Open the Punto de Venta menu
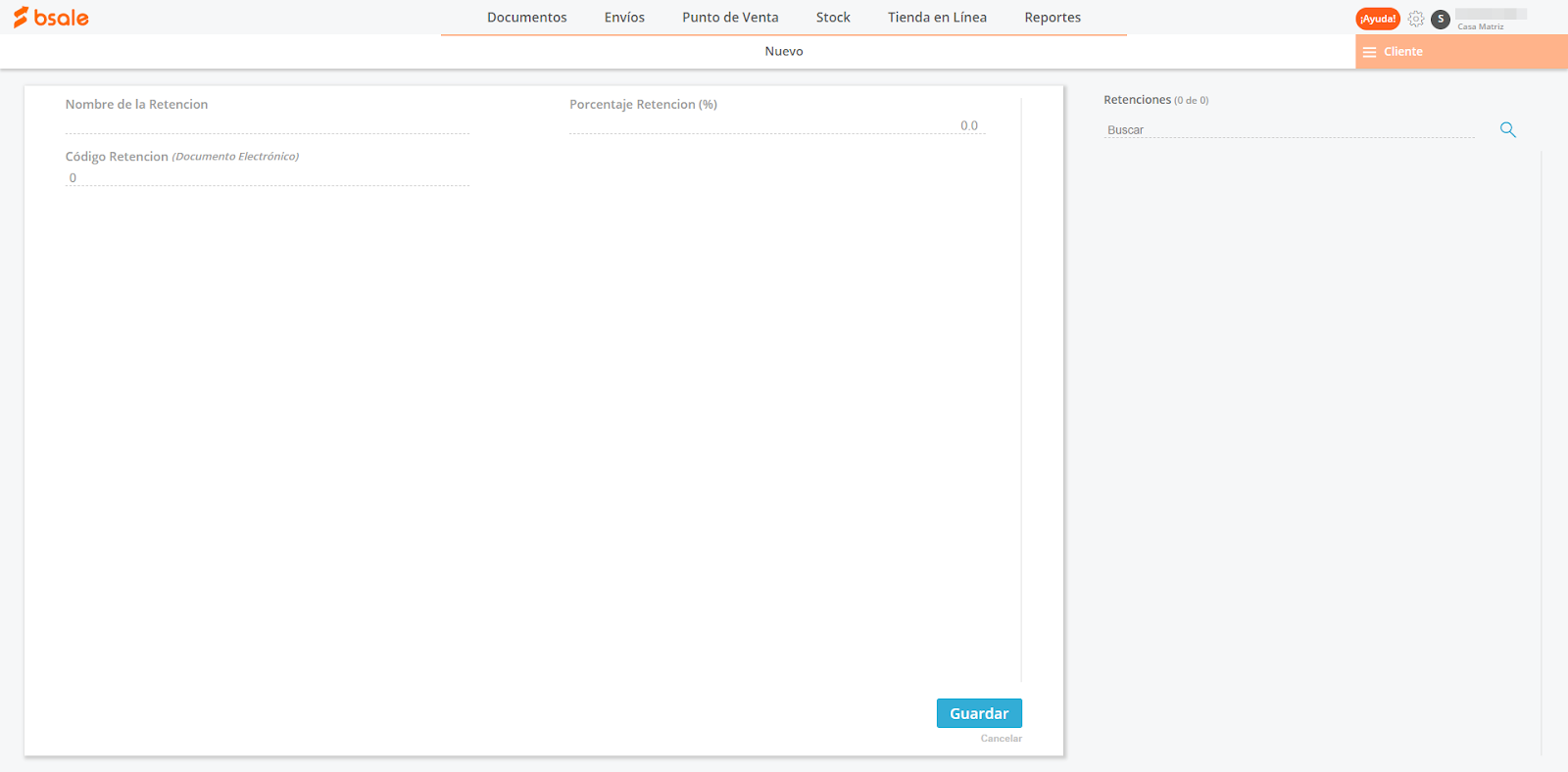Viewport: 1568px width, 772px height. pos(730,18)
